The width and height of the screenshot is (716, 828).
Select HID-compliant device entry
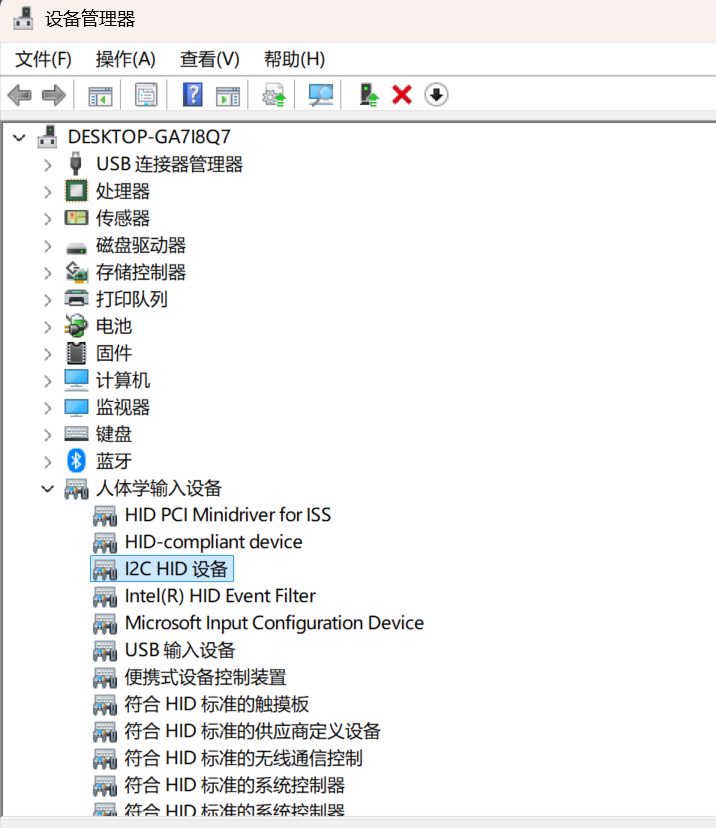213,542
